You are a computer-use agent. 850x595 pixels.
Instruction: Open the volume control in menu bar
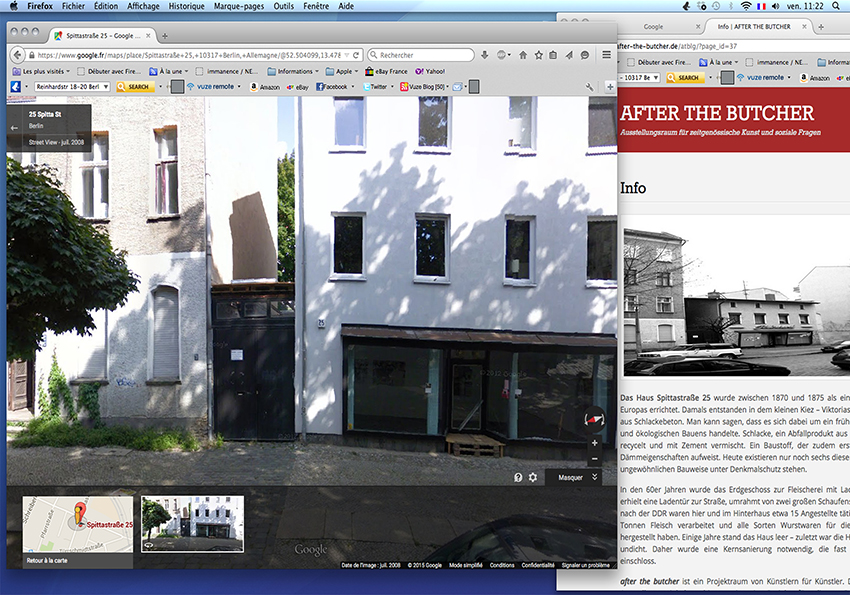776,6
